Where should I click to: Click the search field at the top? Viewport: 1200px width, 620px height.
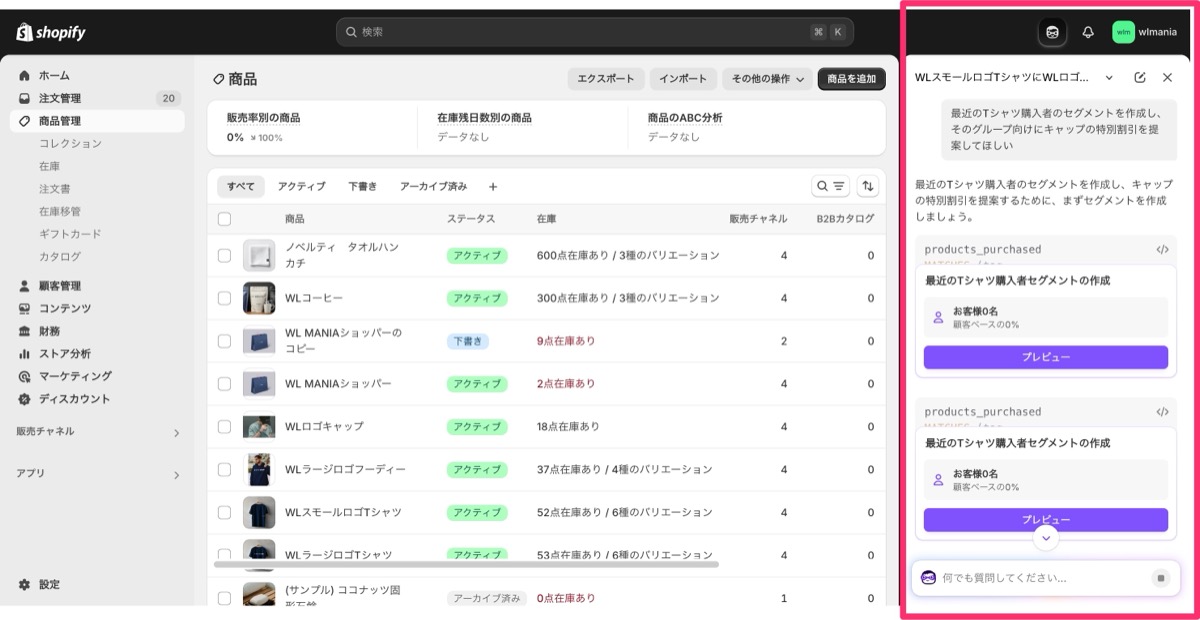pyautogui.click(x=595, y=32)
